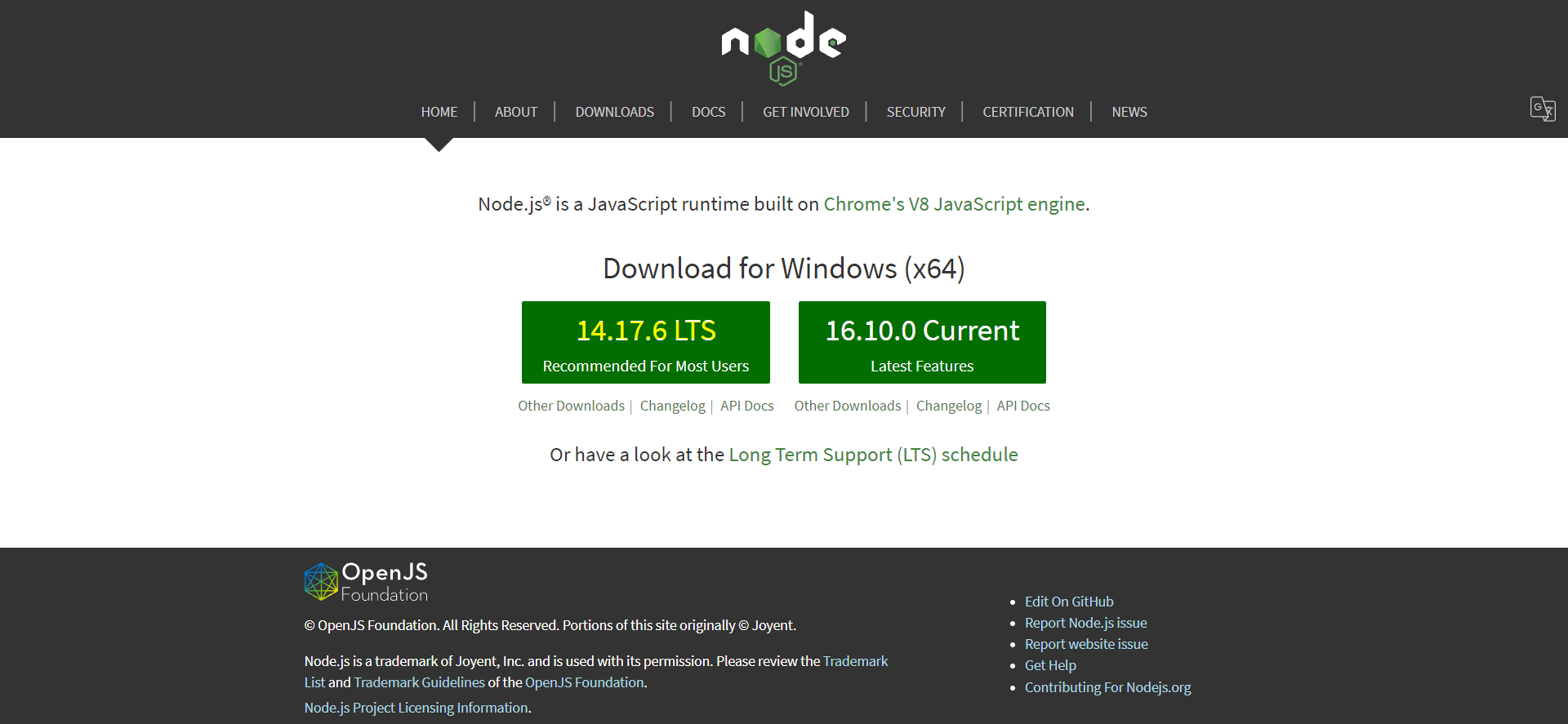This screenshot has width=1568, height=724.
Task: Open the Trademark List link
Action: point(855,661)
